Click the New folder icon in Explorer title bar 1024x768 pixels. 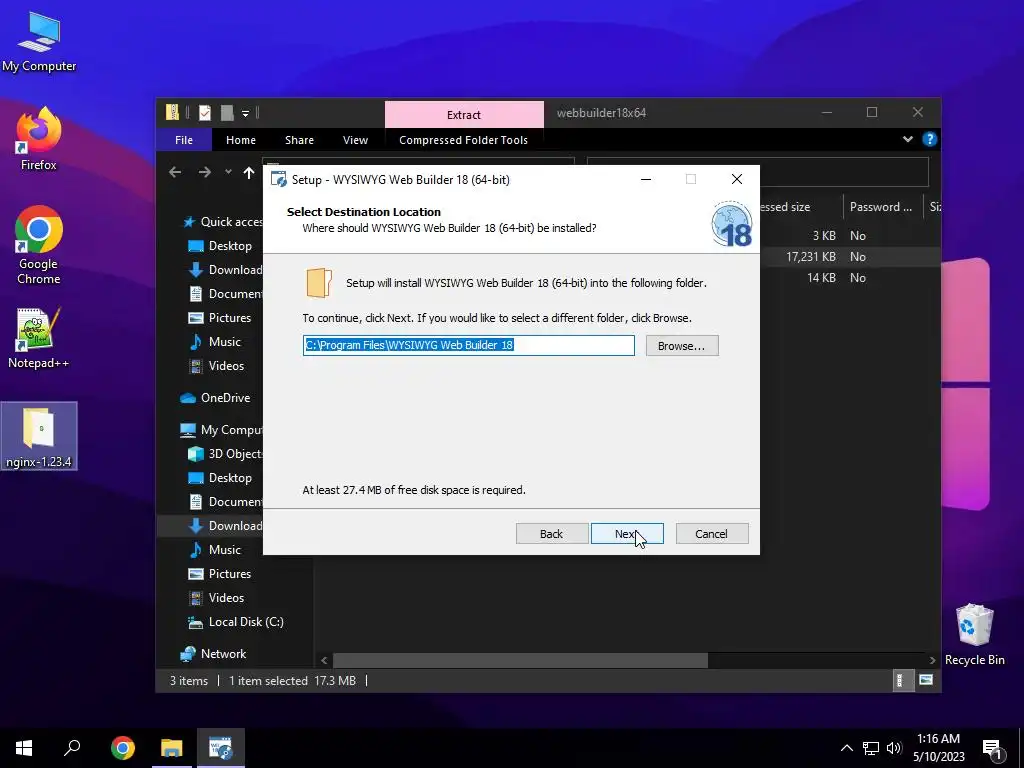pyautogui.click(x=227, y=113)
